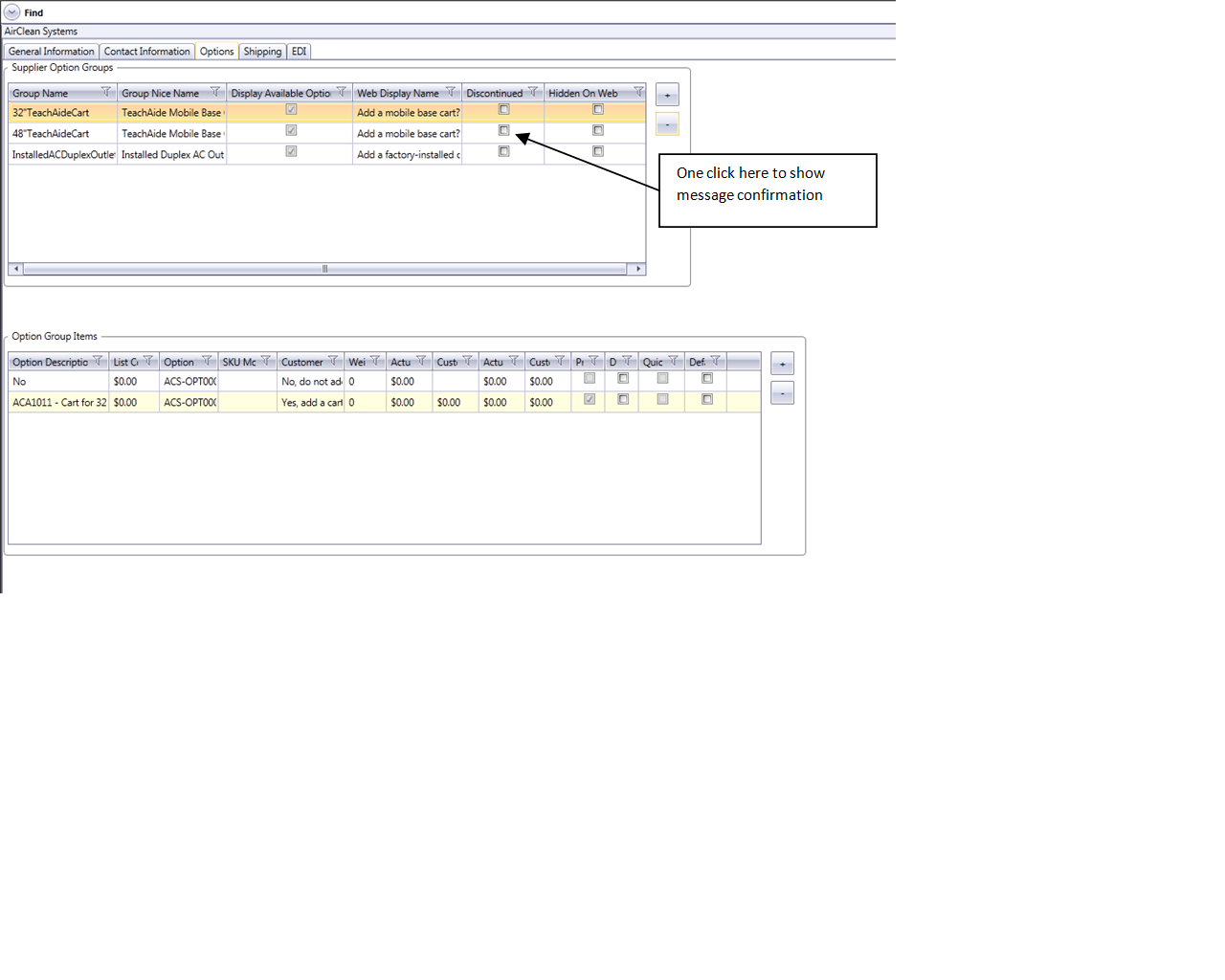The width and height of the screenshot is (1225, 980).
Task: Open filter on Pr column header
Action: click(x=593, y=362)
